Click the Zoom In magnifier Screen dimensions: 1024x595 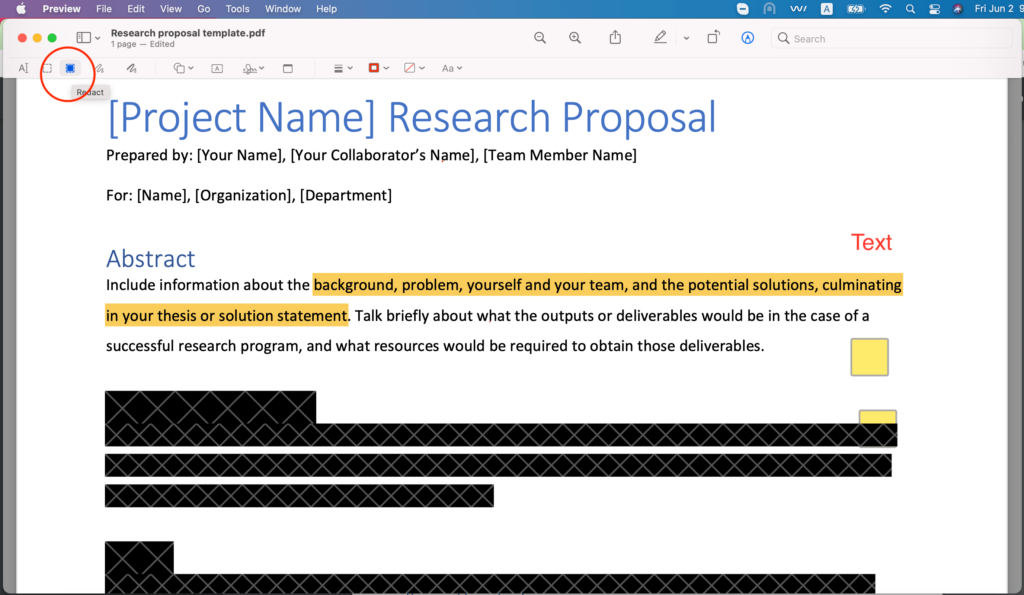click(575, 38)
